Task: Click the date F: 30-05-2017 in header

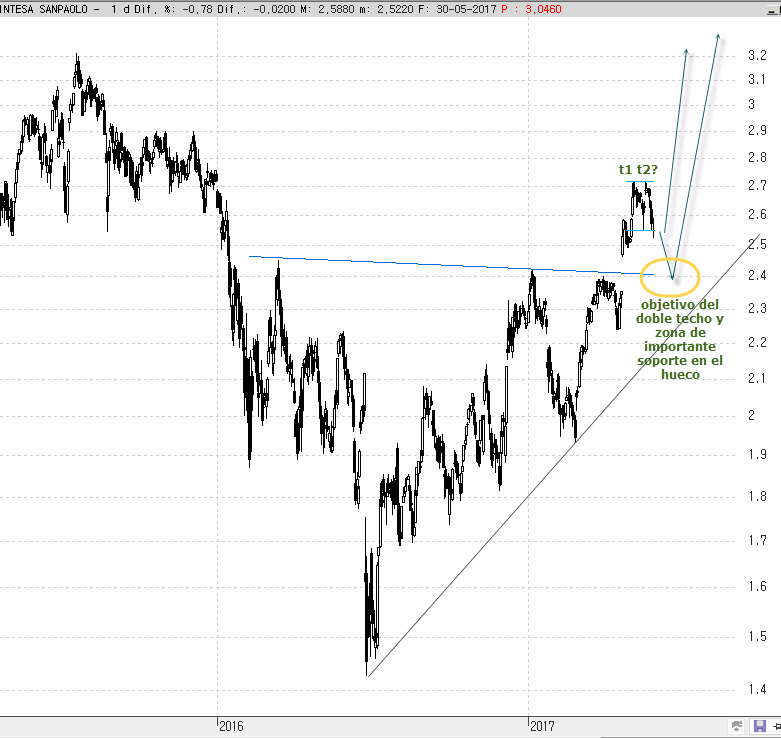Action: pyautogui.click(x=458, y=9)
